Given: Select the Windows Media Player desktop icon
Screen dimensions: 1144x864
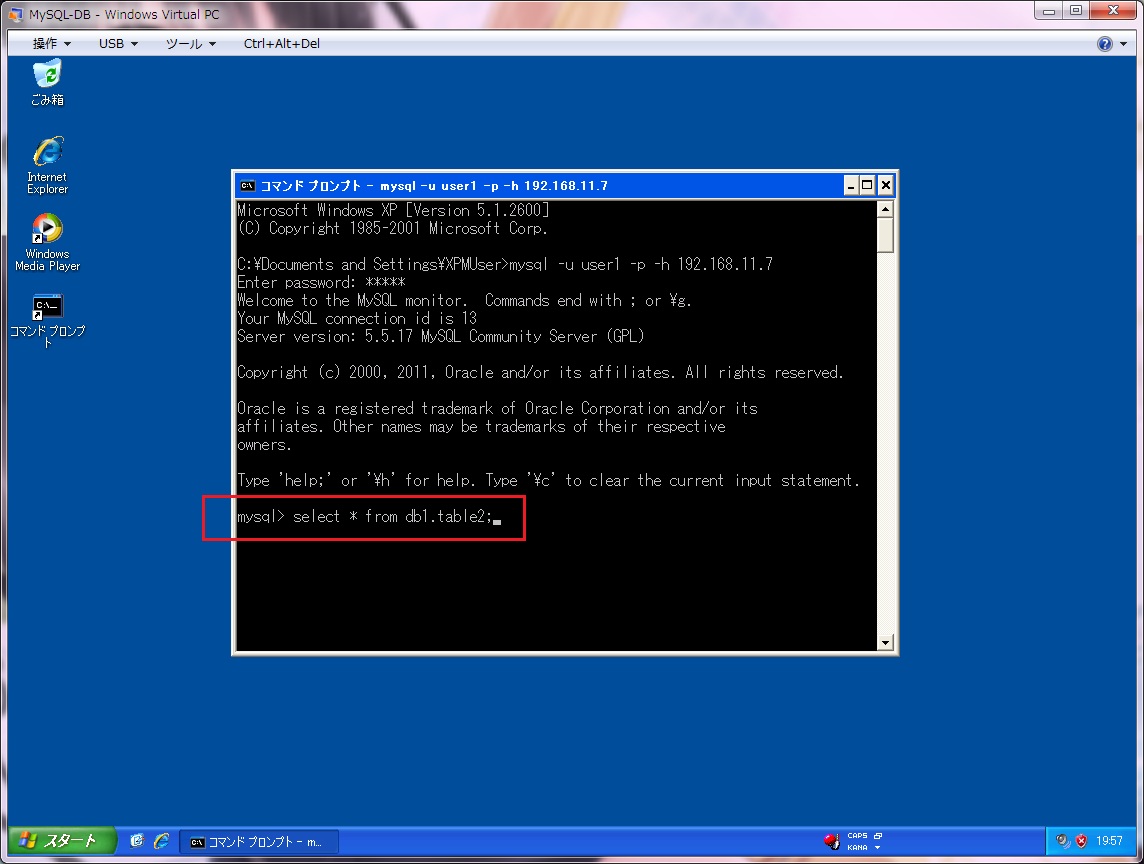Looking at the screenshot, I should 47,242.
